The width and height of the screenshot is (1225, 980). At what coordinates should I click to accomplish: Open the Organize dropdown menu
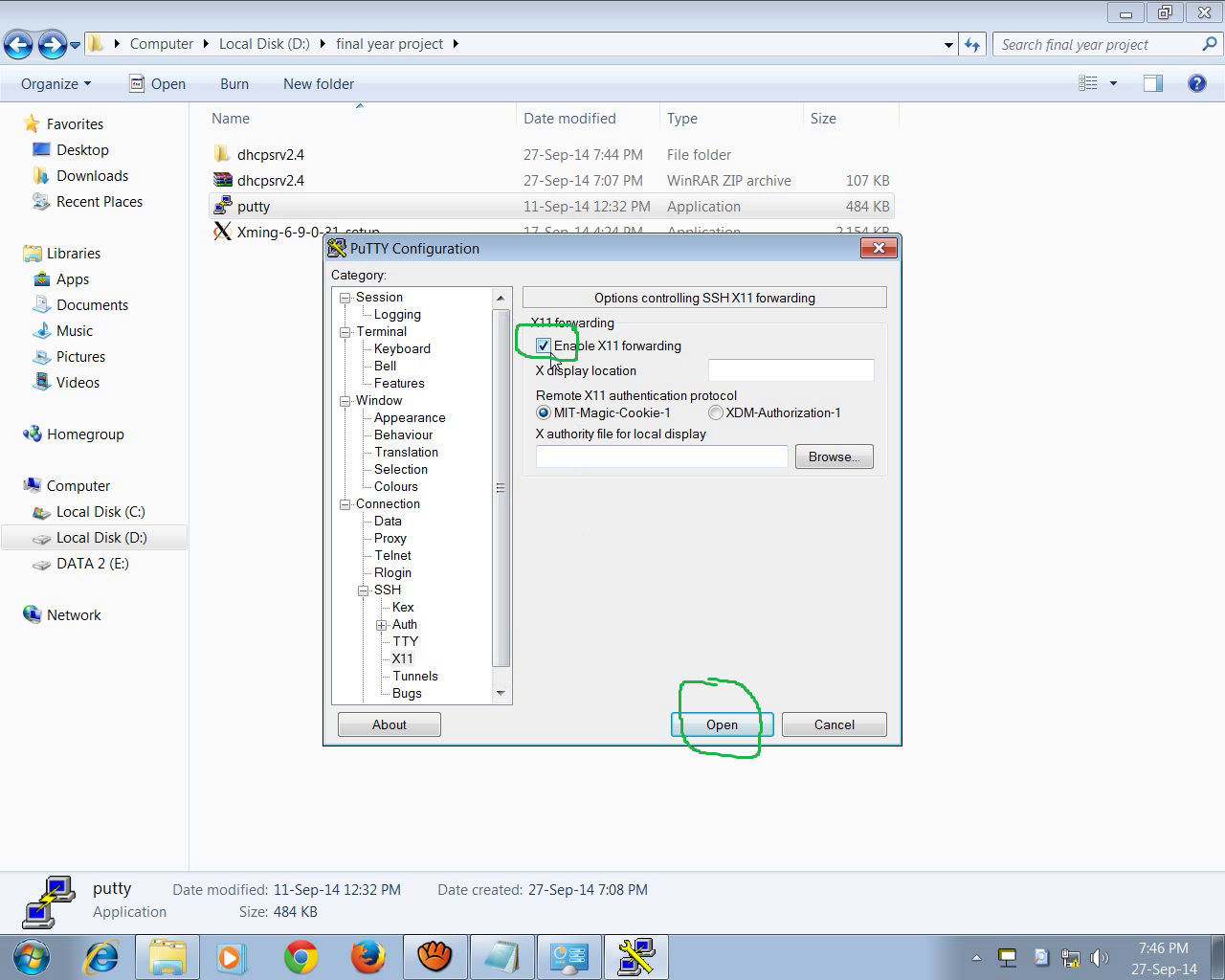pyautogui.click(x=56, y=83)
